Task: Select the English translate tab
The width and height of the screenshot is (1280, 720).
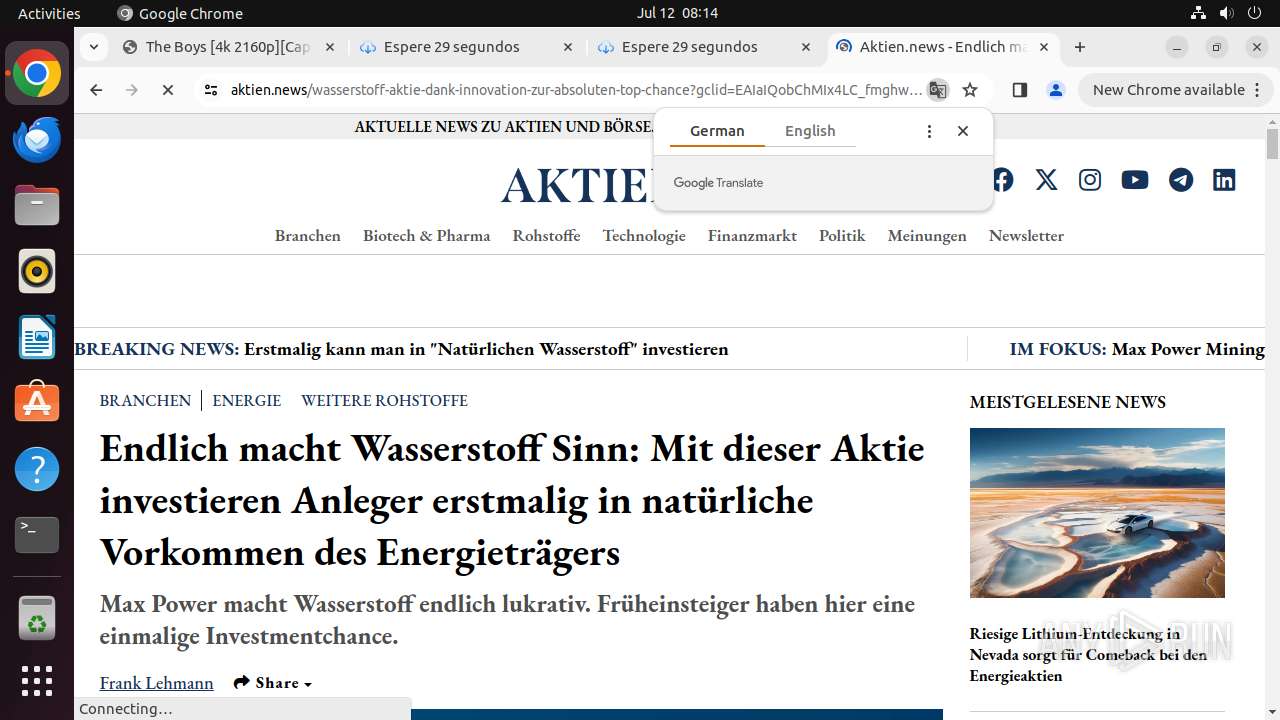Action: point(810,131)
